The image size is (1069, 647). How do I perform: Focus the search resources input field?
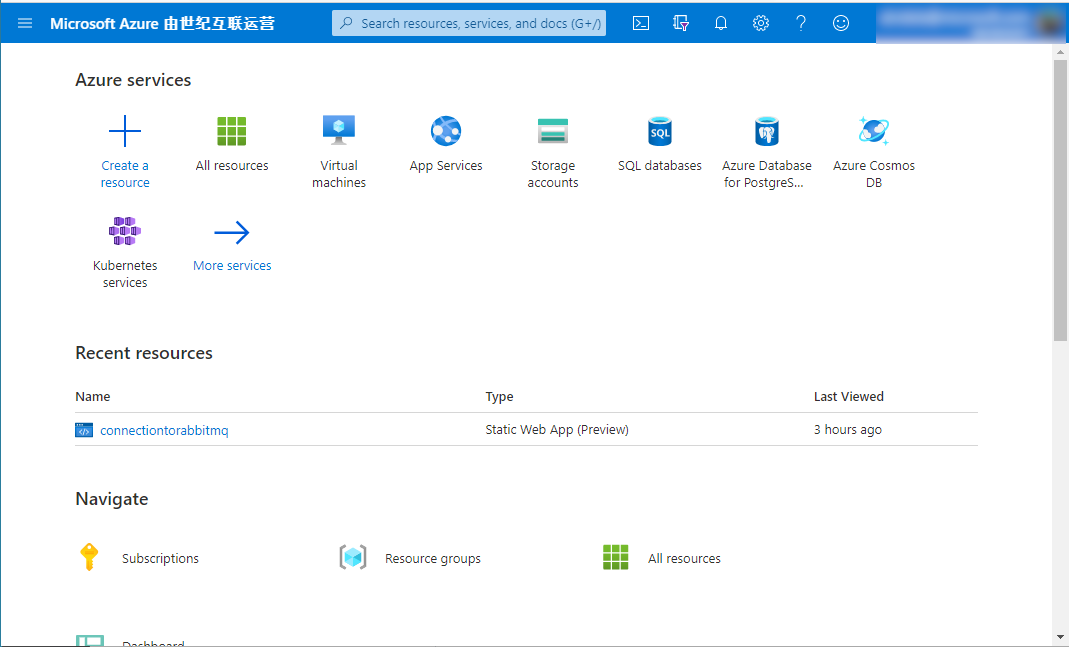(469, 23)
